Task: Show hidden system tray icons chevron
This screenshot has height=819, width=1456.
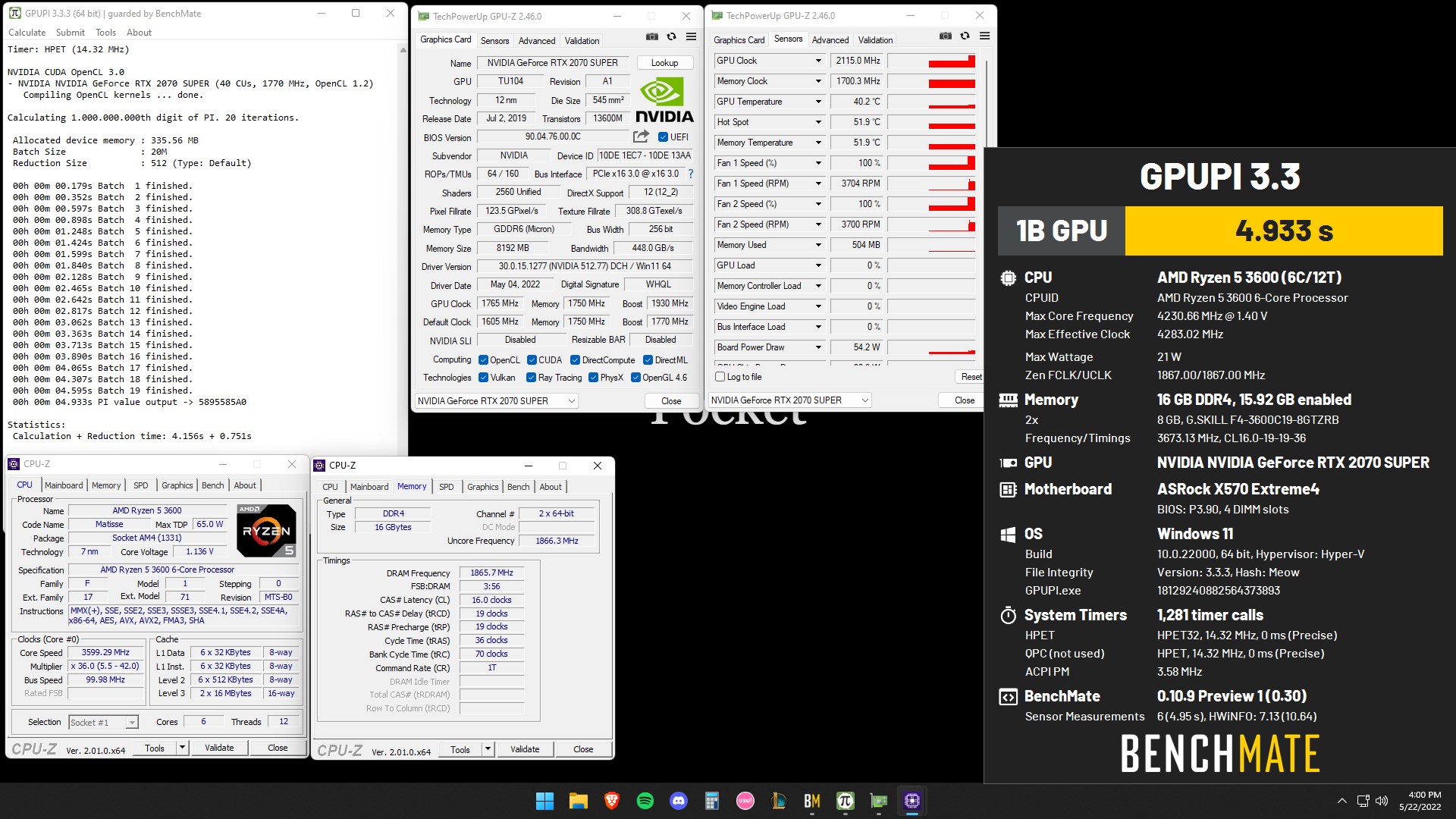Action: coord(1342,801)
